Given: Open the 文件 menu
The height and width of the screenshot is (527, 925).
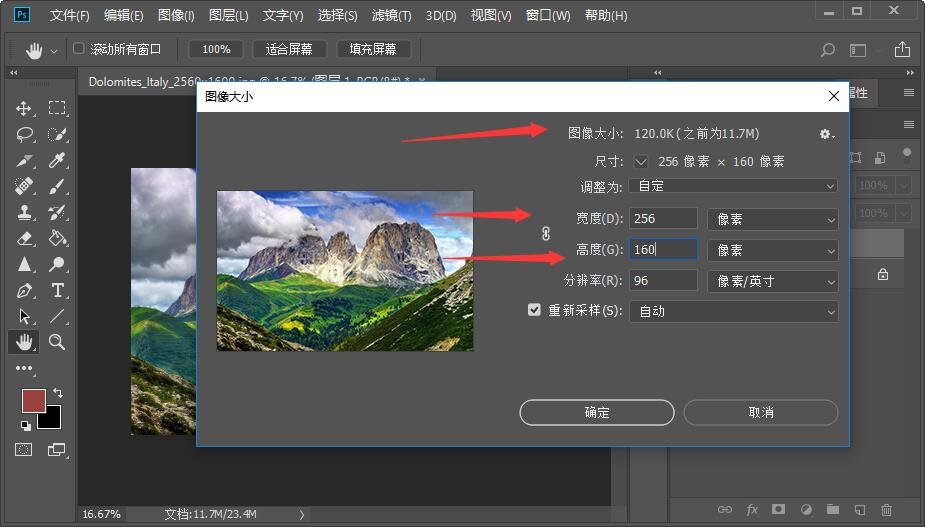Looking at the screenshot, I should (69, 15).
